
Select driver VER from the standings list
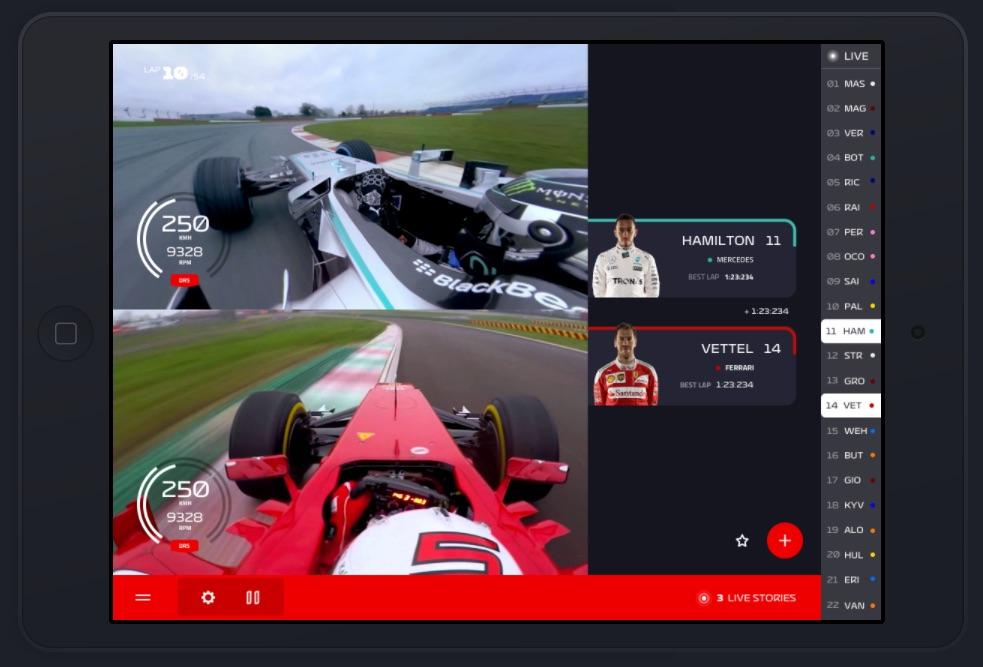coord(850,132)
